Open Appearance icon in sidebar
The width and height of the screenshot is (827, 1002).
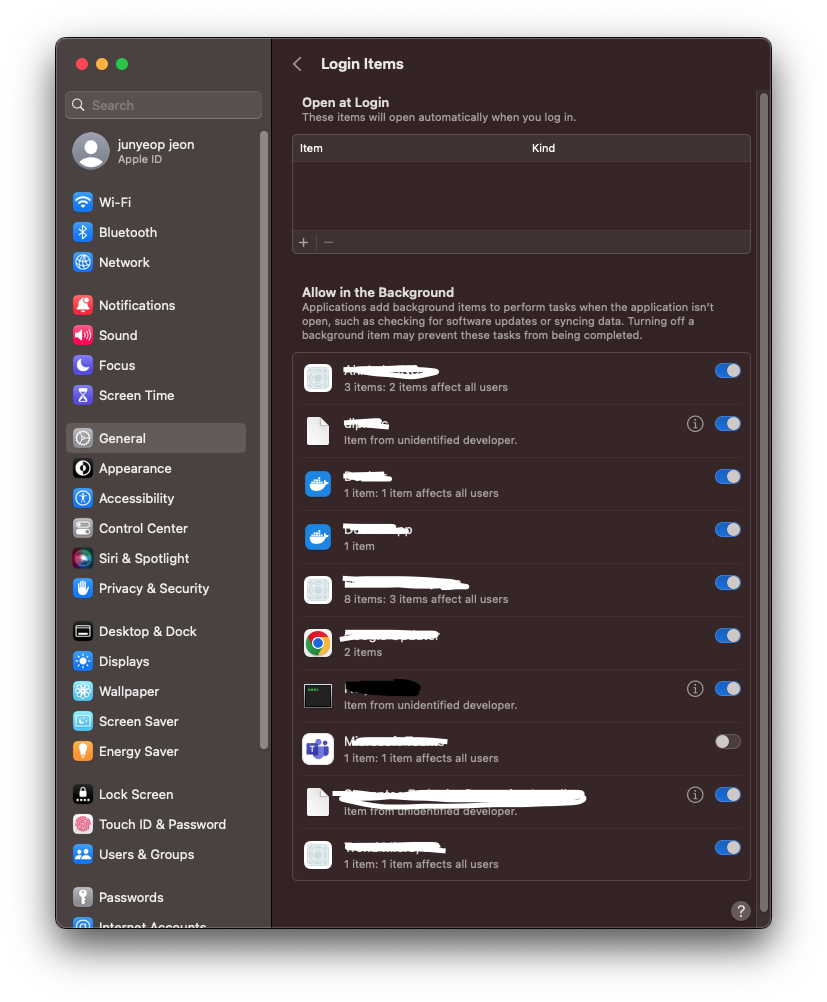coord(83,468)
